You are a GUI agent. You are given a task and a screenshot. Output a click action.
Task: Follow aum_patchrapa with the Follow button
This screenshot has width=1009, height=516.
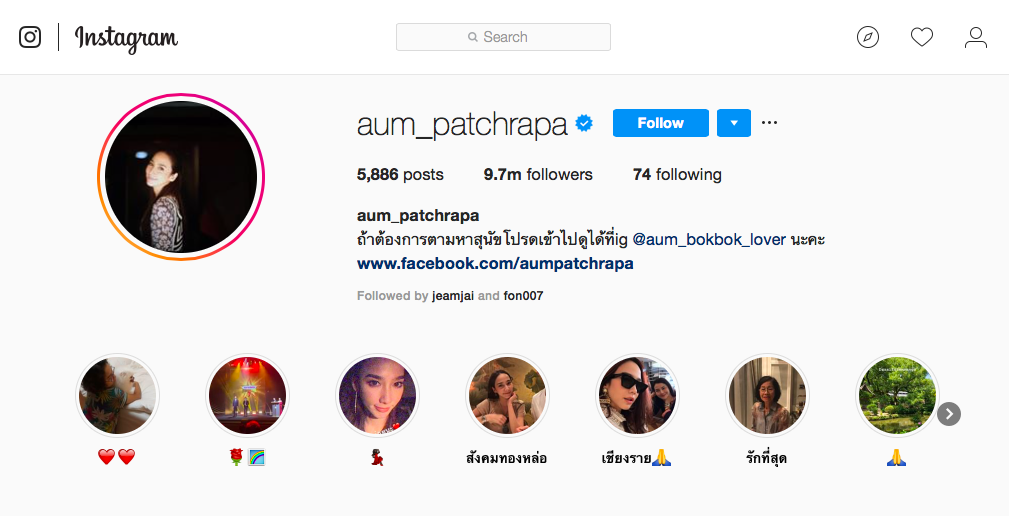[x=660, y=123]
